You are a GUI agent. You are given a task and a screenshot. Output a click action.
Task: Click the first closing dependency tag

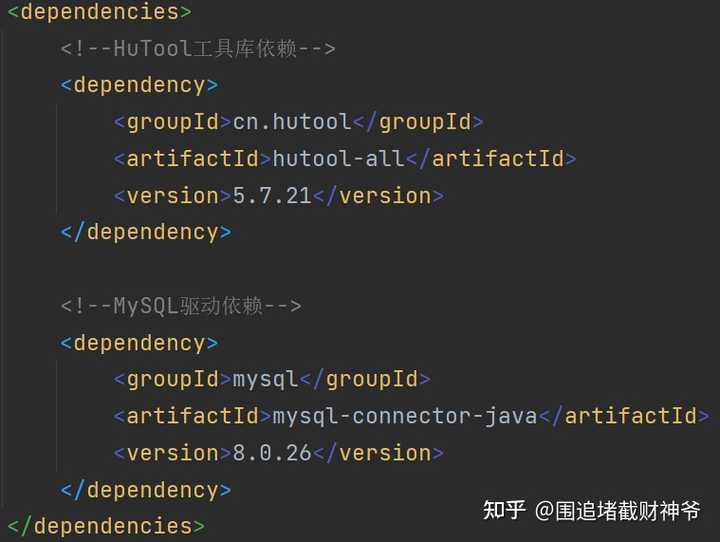(x=146, y=232)
